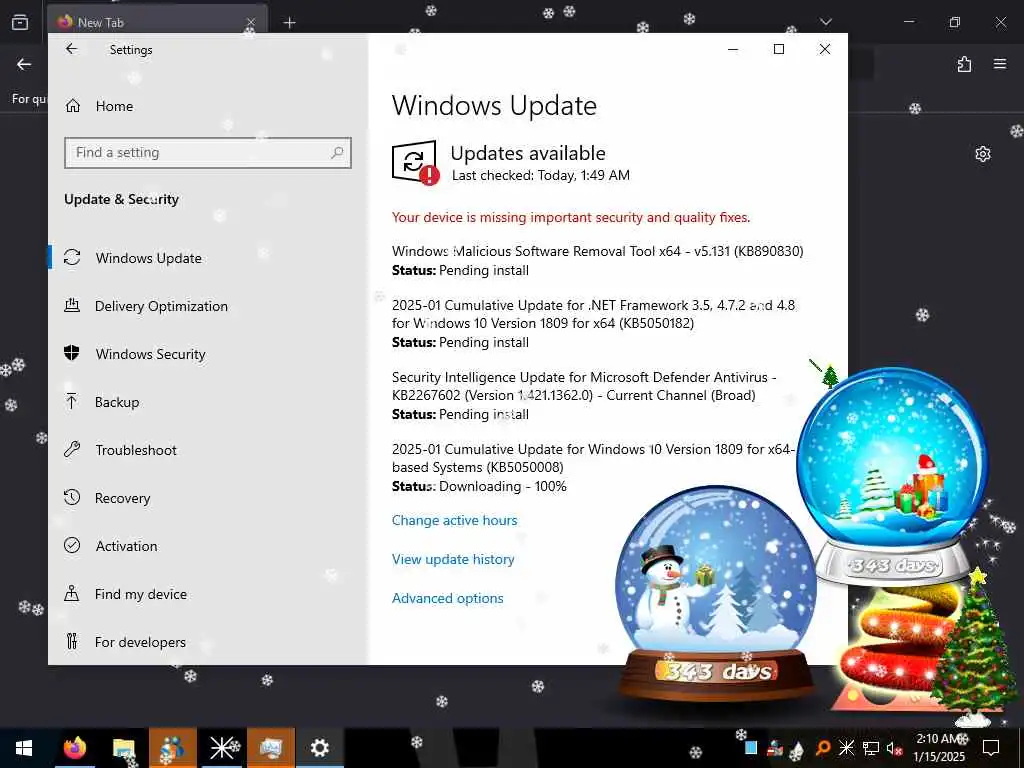Viewport: 1024px width, 768px height.
Task: Open a new tab in Firefox
Action: 289,23
